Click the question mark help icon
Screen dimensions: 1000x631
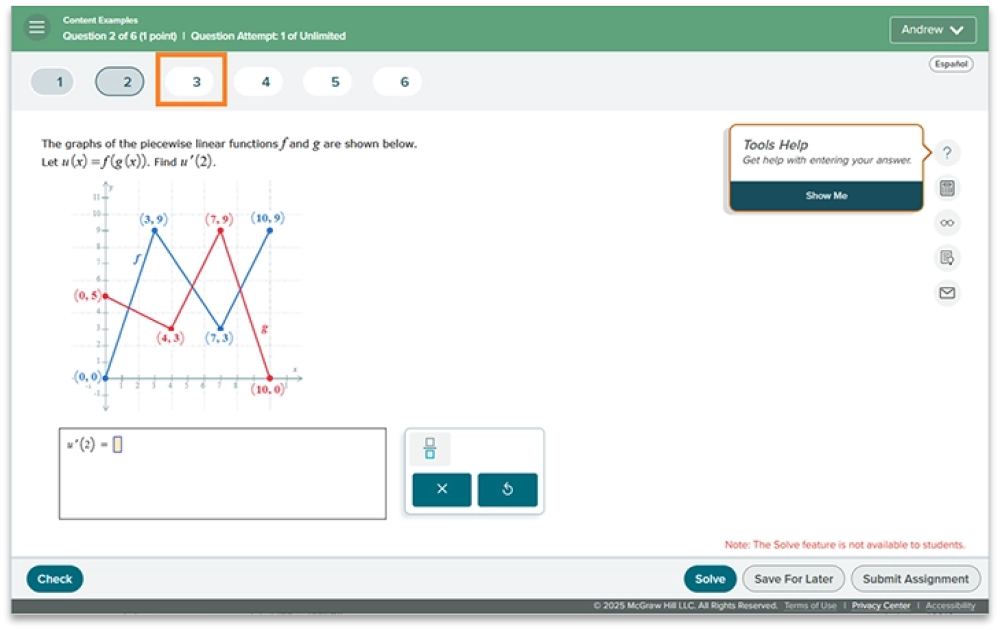pos(947,153)
